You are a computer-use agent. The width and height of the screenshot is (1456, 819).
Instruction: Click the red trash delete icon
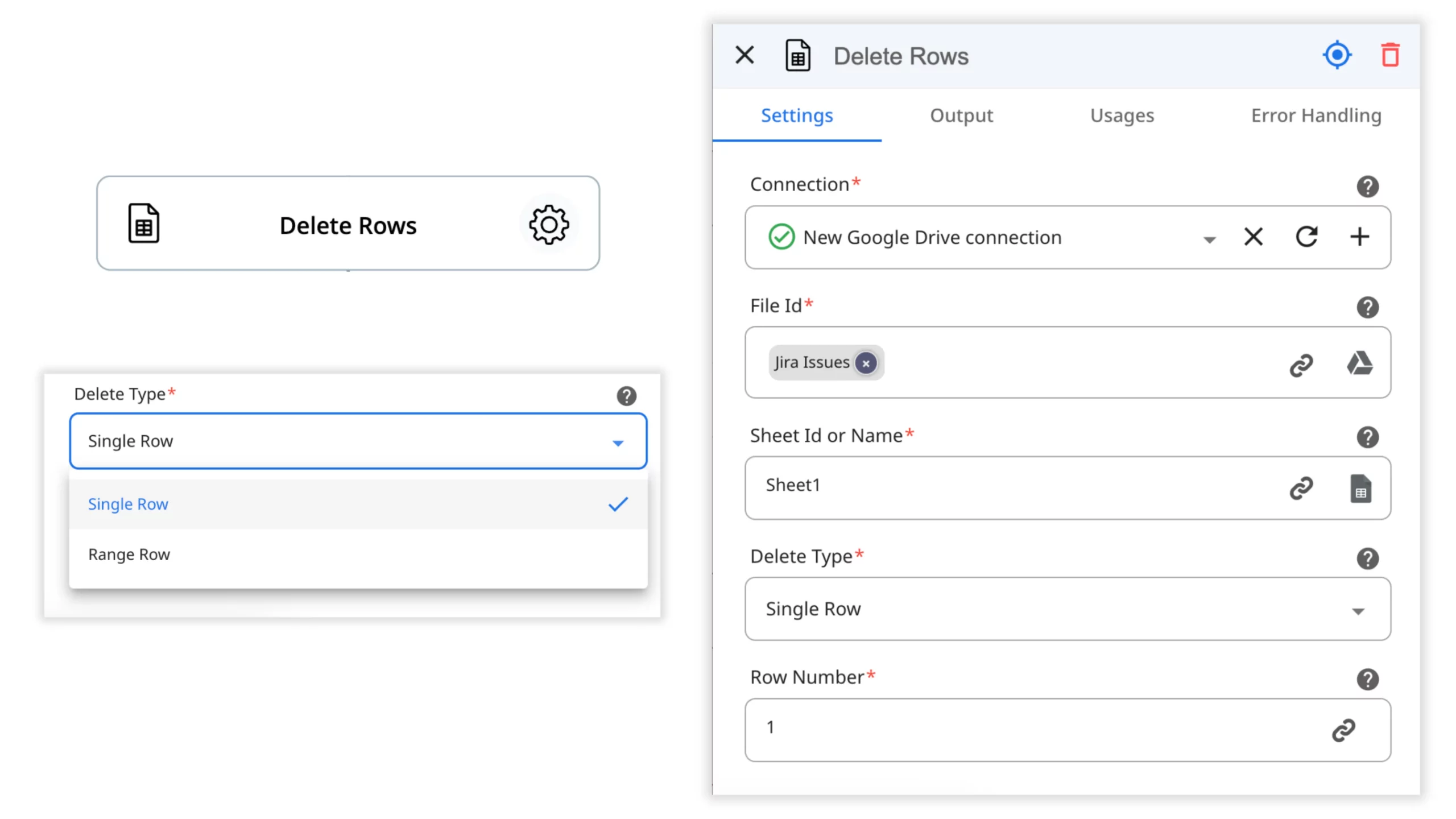[1390, 55]
